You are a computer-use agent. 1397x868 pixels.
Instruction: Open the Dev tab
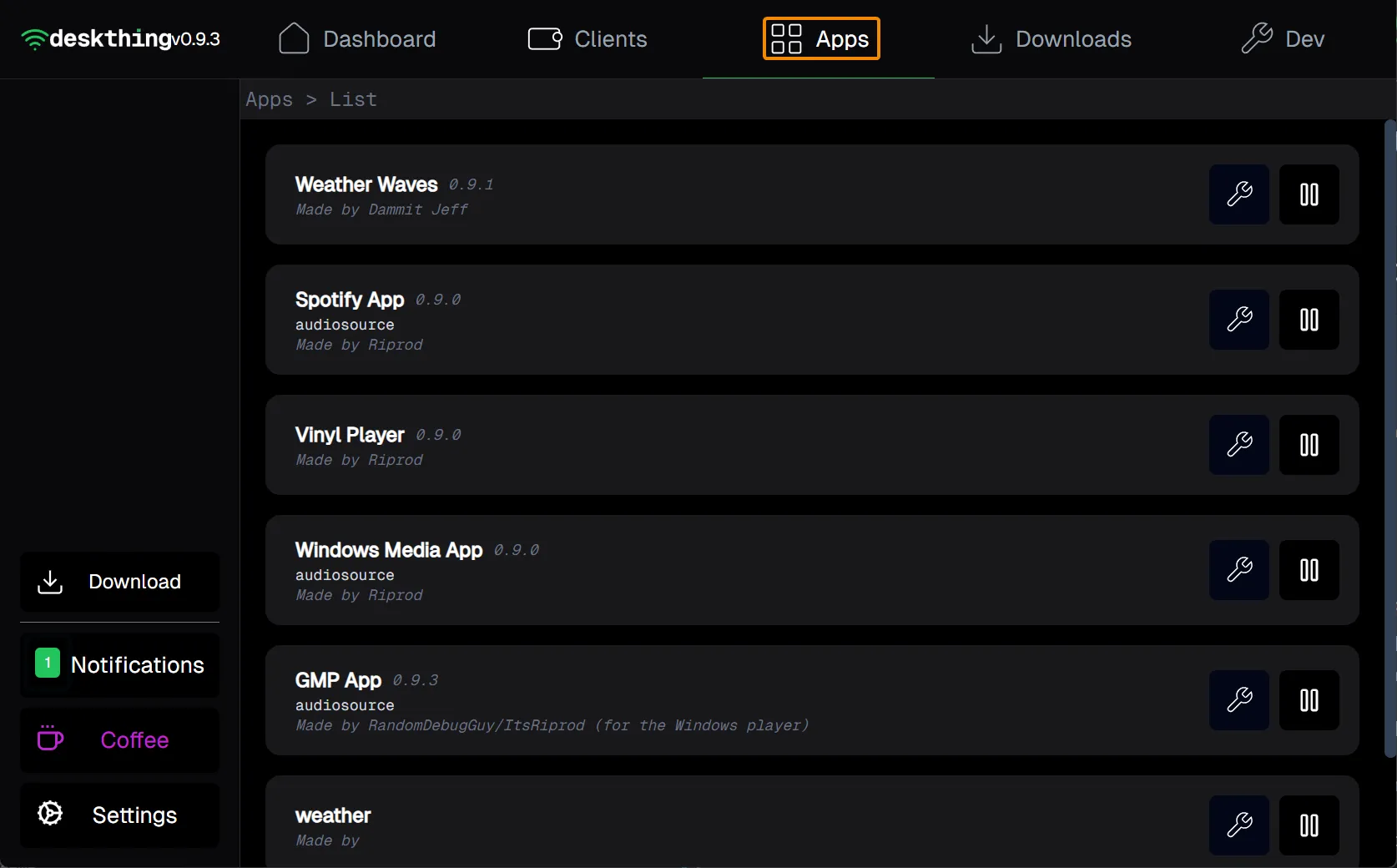[1283, 39]
